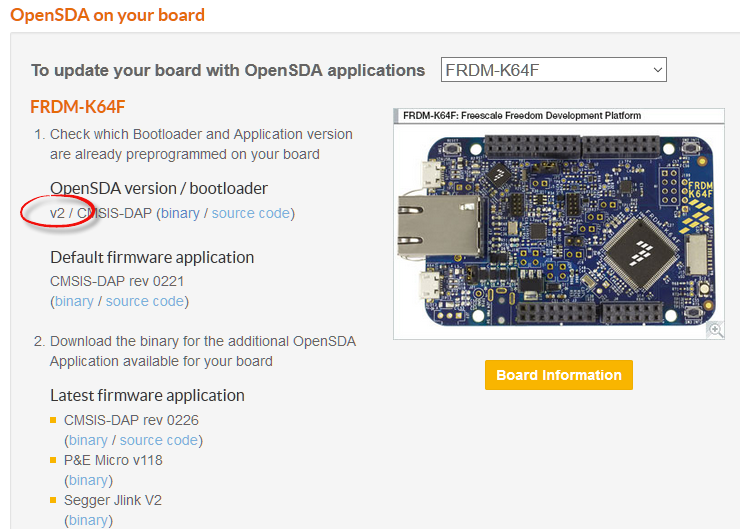This screenshot has width=740, height=529.
Task: Open the CMSIS-DAP rev 0221 source code link
Action: 144,301
